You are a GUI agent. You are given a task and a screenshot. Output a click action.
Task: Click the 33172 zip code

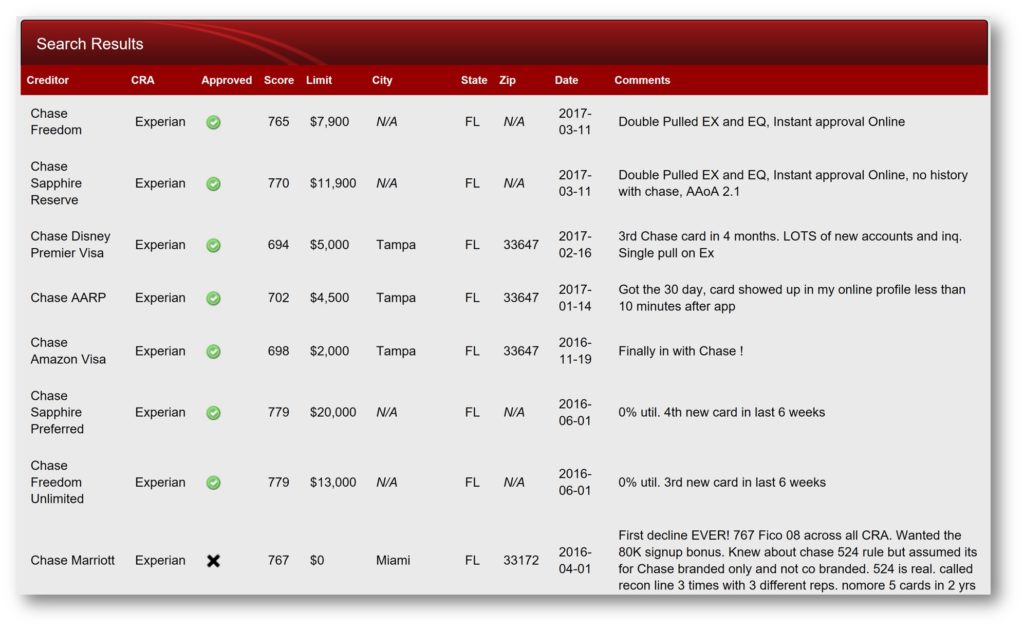(521, 561)
